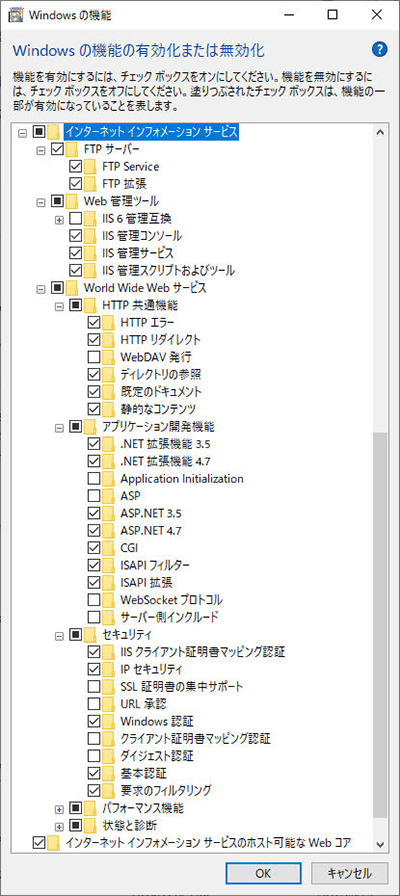Open the blue help question mark icon
The image size is (400, 896).
click(x=379, y=49)
